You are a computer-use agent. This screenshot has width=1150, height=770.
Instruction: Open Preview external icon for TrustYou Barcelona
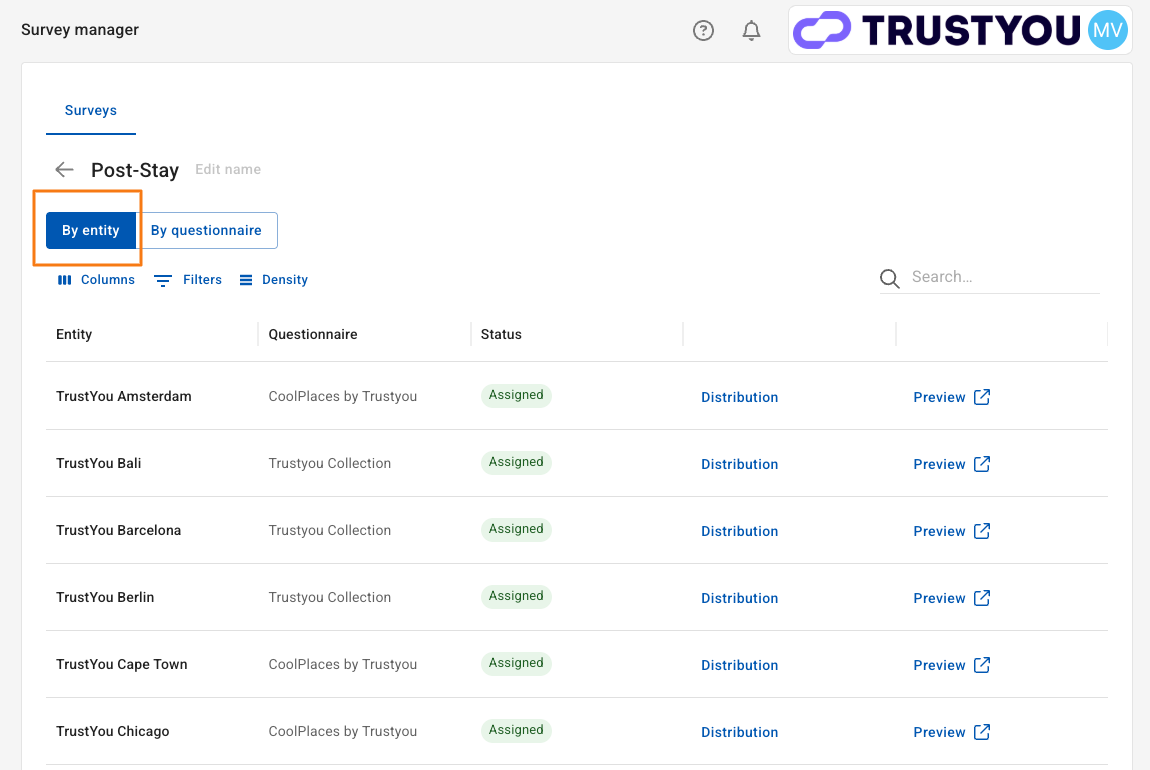(x=982, y=531)
